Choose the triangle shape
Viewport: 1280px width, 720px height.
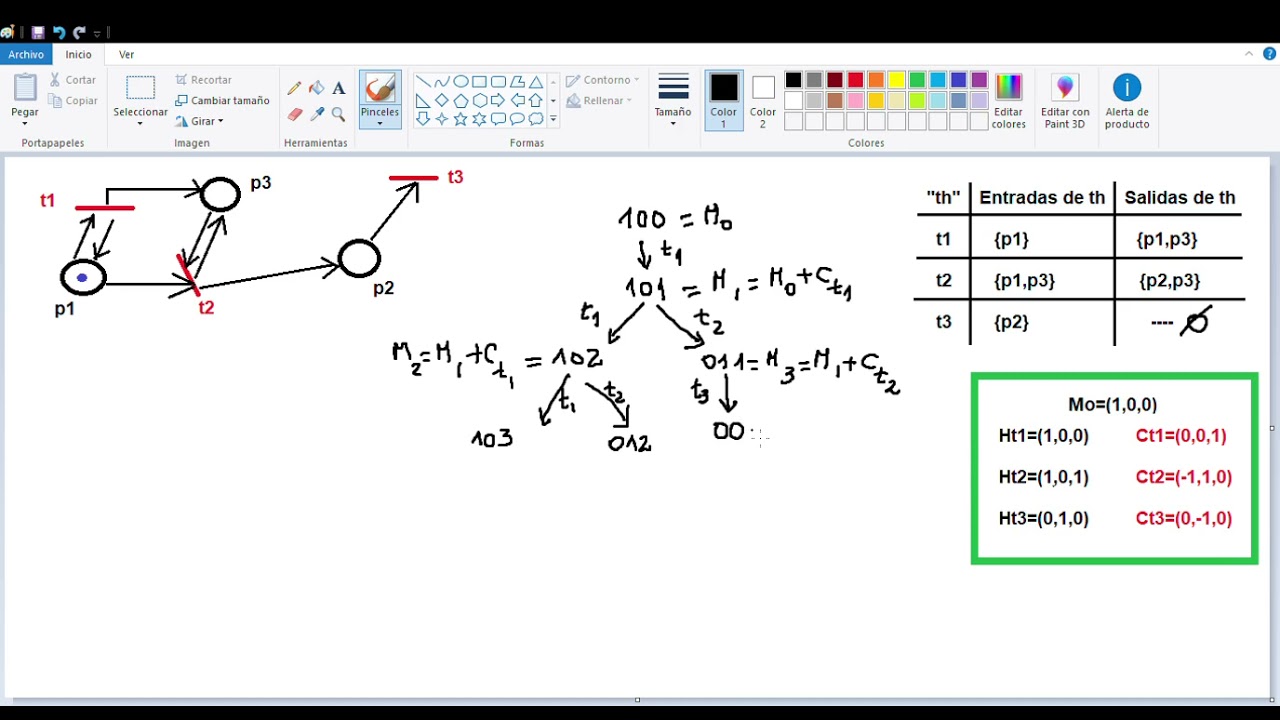coord(536,82)
